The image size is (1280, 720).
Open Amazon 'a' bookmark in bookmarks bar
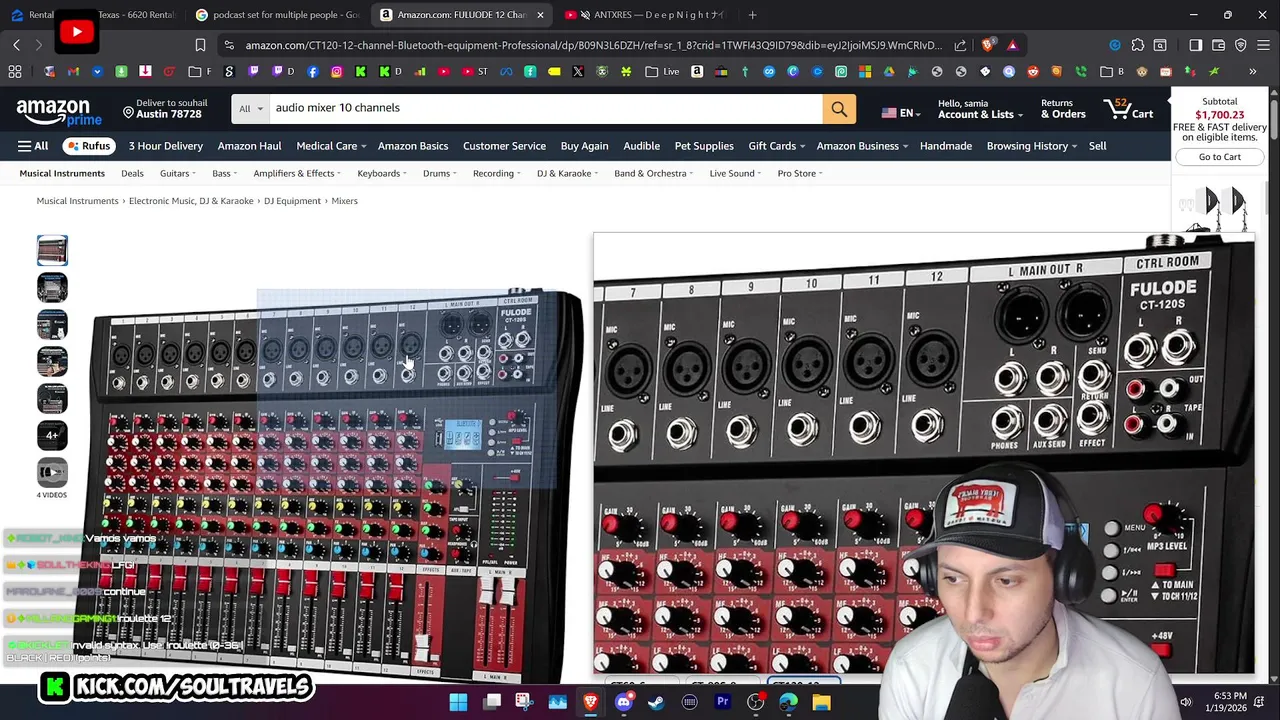point(697,71)
